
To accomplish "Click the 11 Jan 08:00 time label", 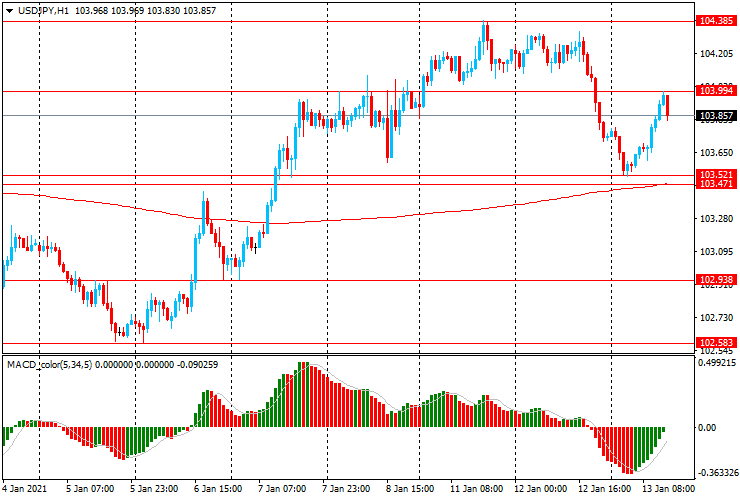I will coord(477,488).
